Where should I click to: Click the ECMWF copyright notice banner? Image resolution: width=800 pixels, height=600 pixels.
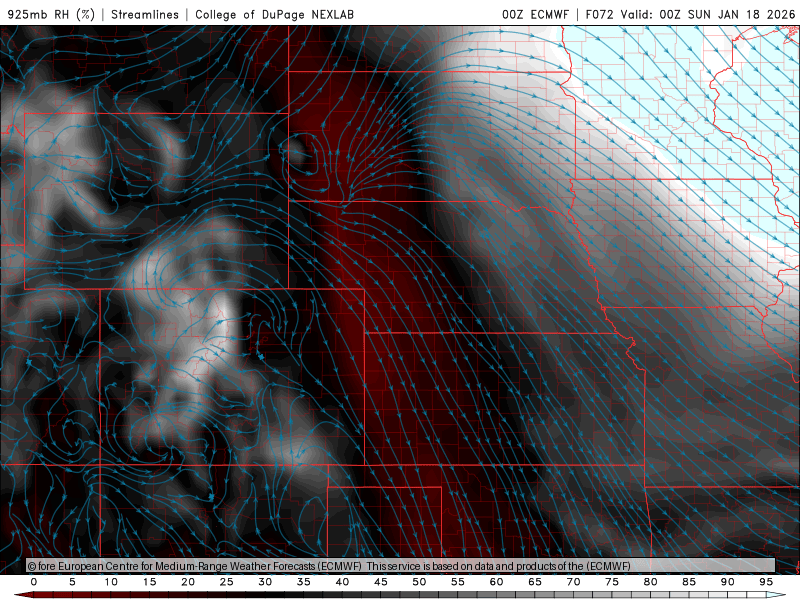point(401,566)
